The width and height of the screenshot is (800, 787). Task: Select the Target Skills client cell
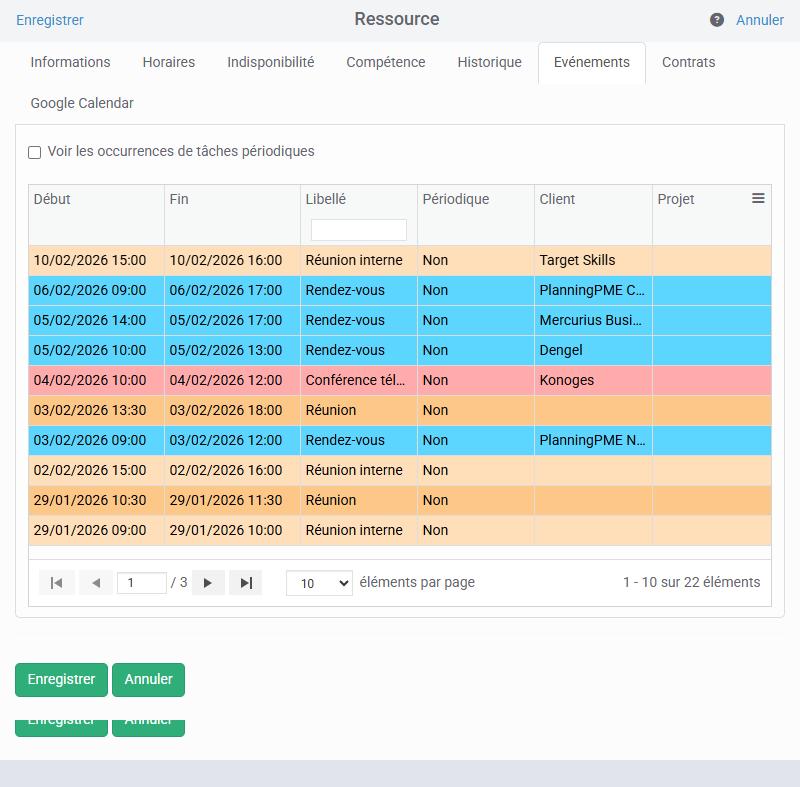pos(593,260)
